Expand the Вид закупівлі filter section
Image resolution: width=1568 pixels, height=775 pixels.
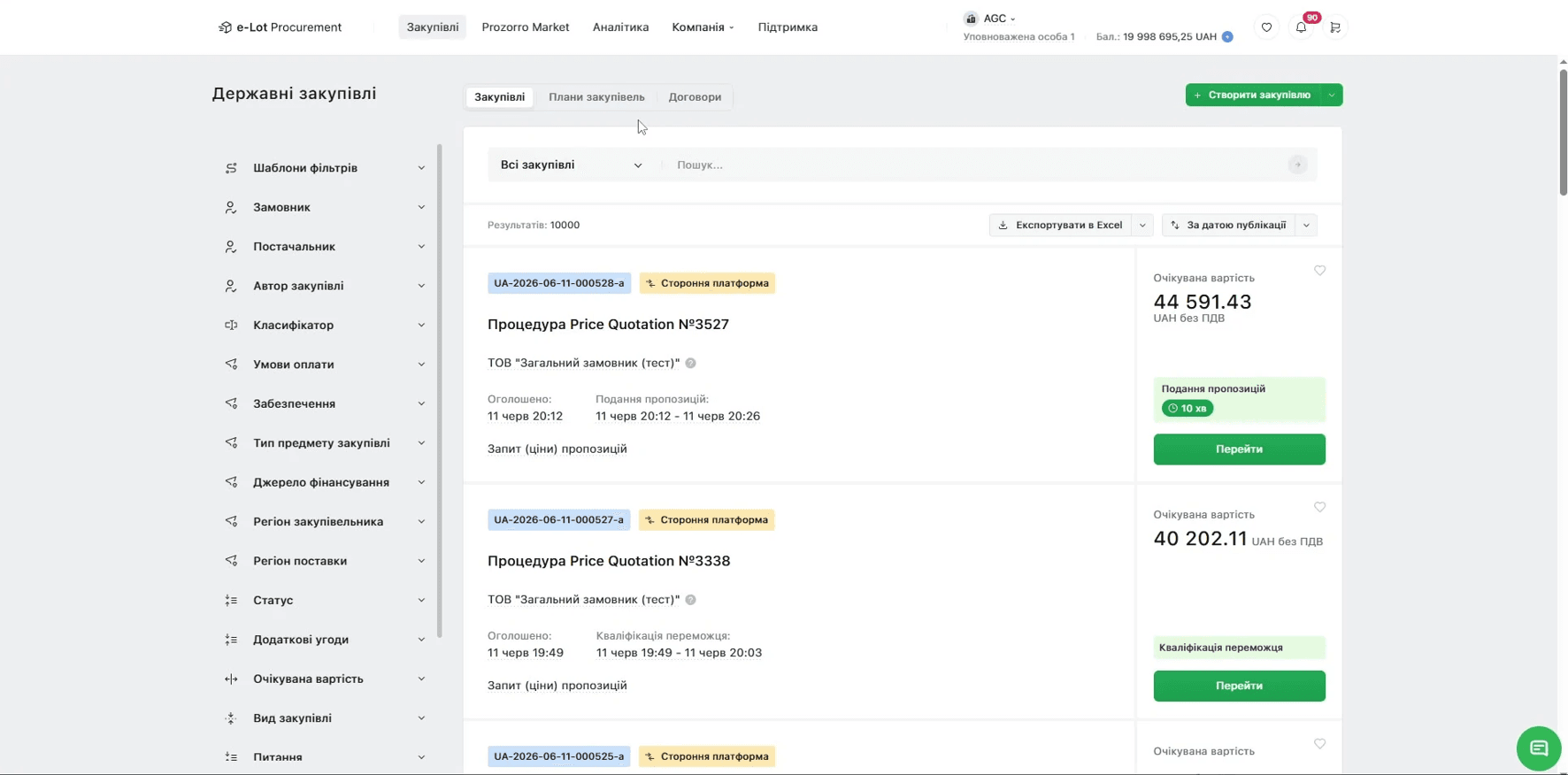point(421,718)
